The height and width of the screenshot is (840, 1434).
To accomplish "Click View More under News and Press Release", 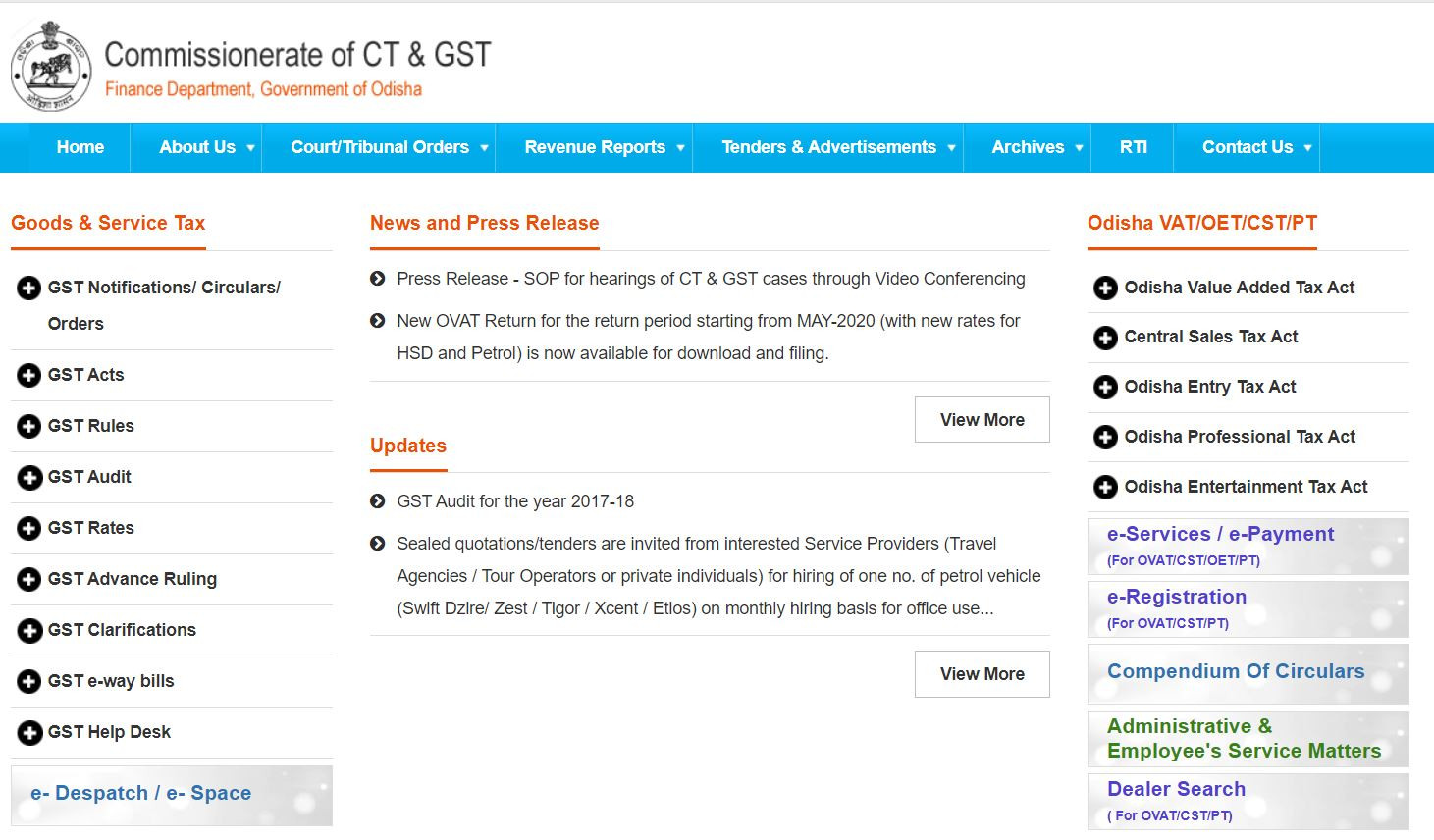I will [x=982, y=420].
